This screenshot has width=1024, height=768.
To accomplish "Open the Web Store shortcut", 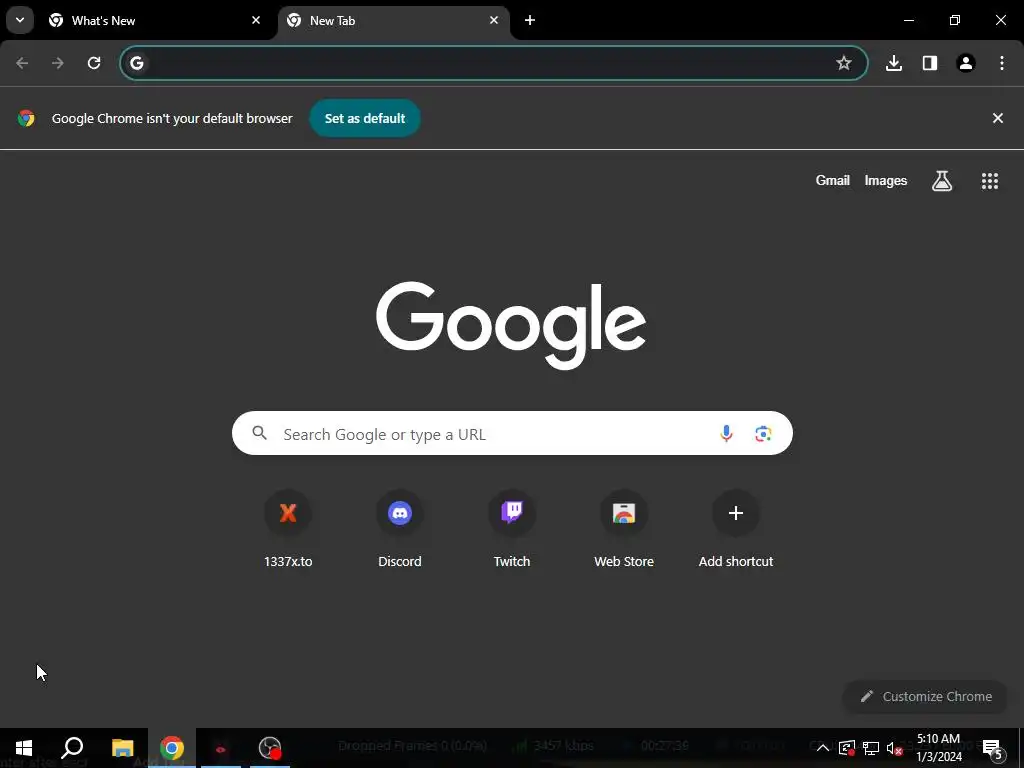I will click(x=624, y=529).
